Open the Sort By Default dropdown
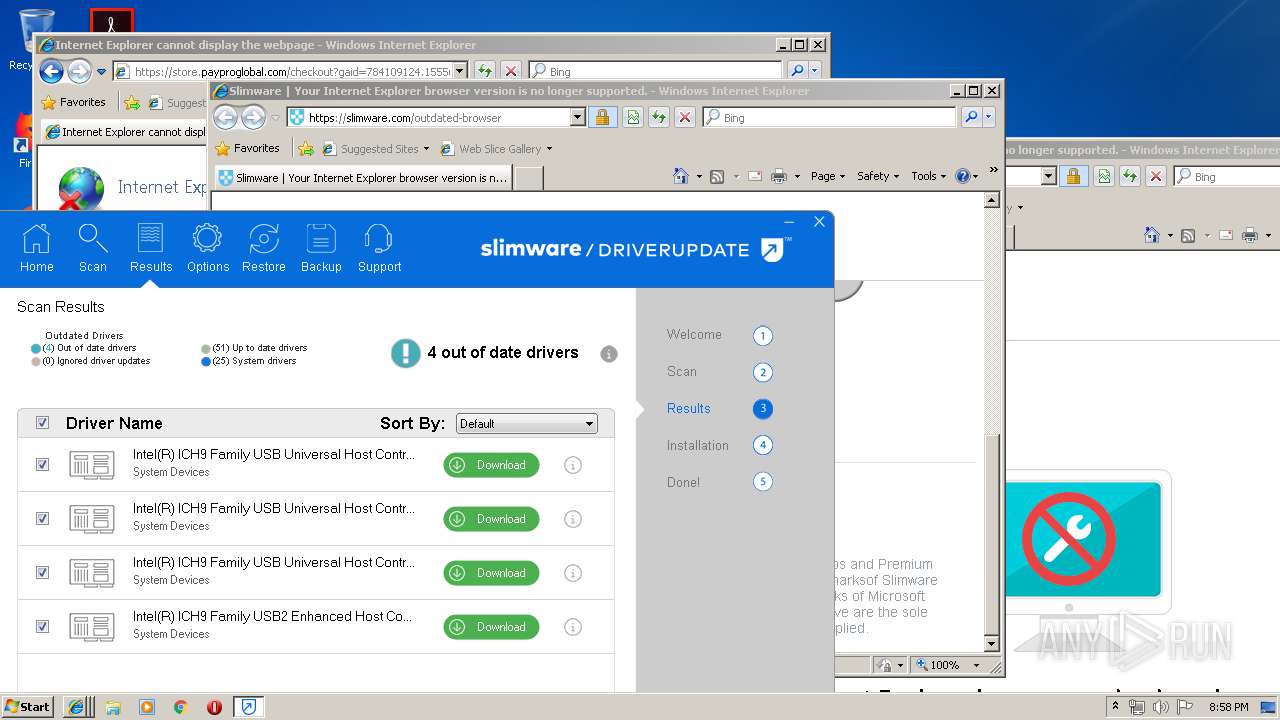1280x720 pixels. (526, 424)
